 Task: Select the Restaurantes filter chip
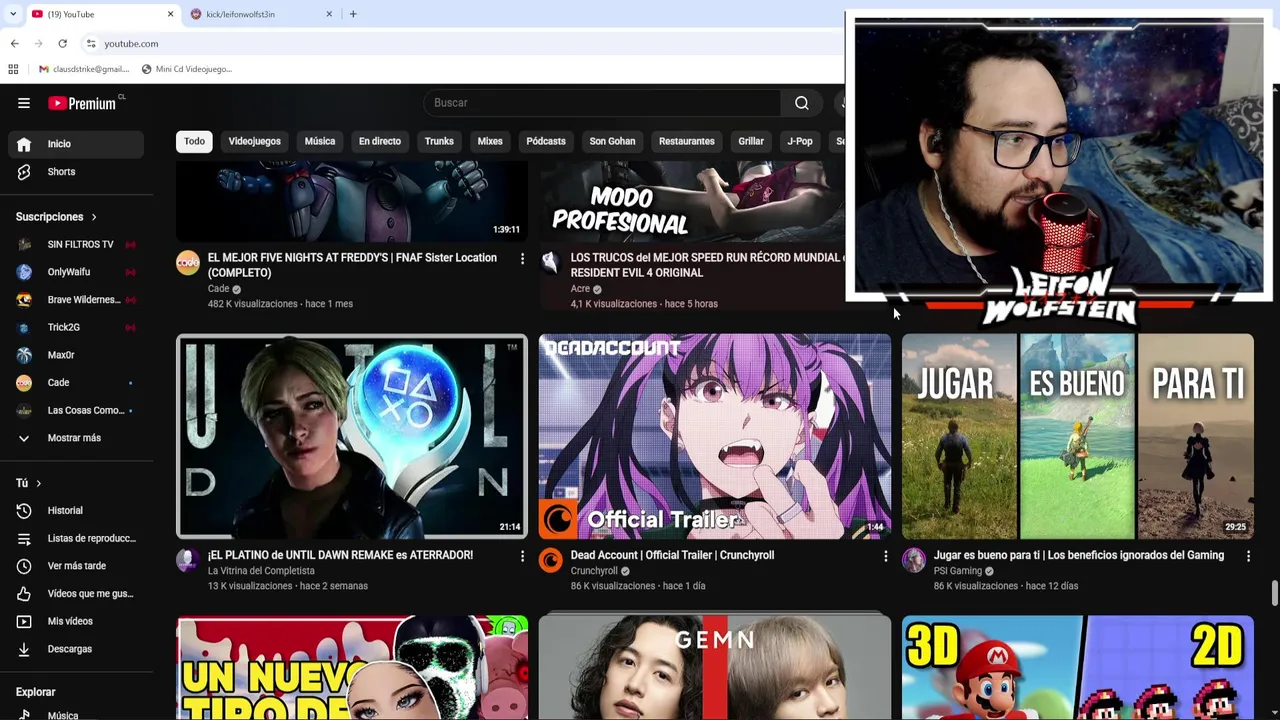[x=687, y=141]
